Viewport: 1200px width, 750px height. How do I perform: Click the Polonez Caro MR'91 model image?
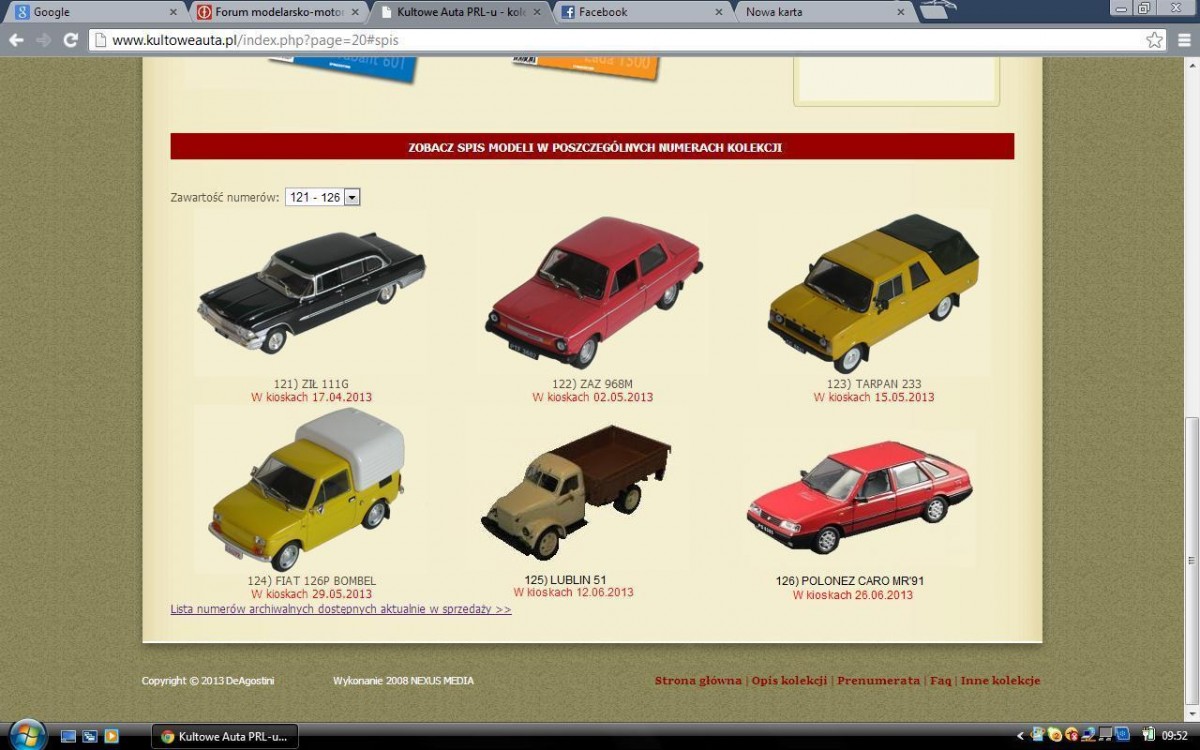coord(858,497)
